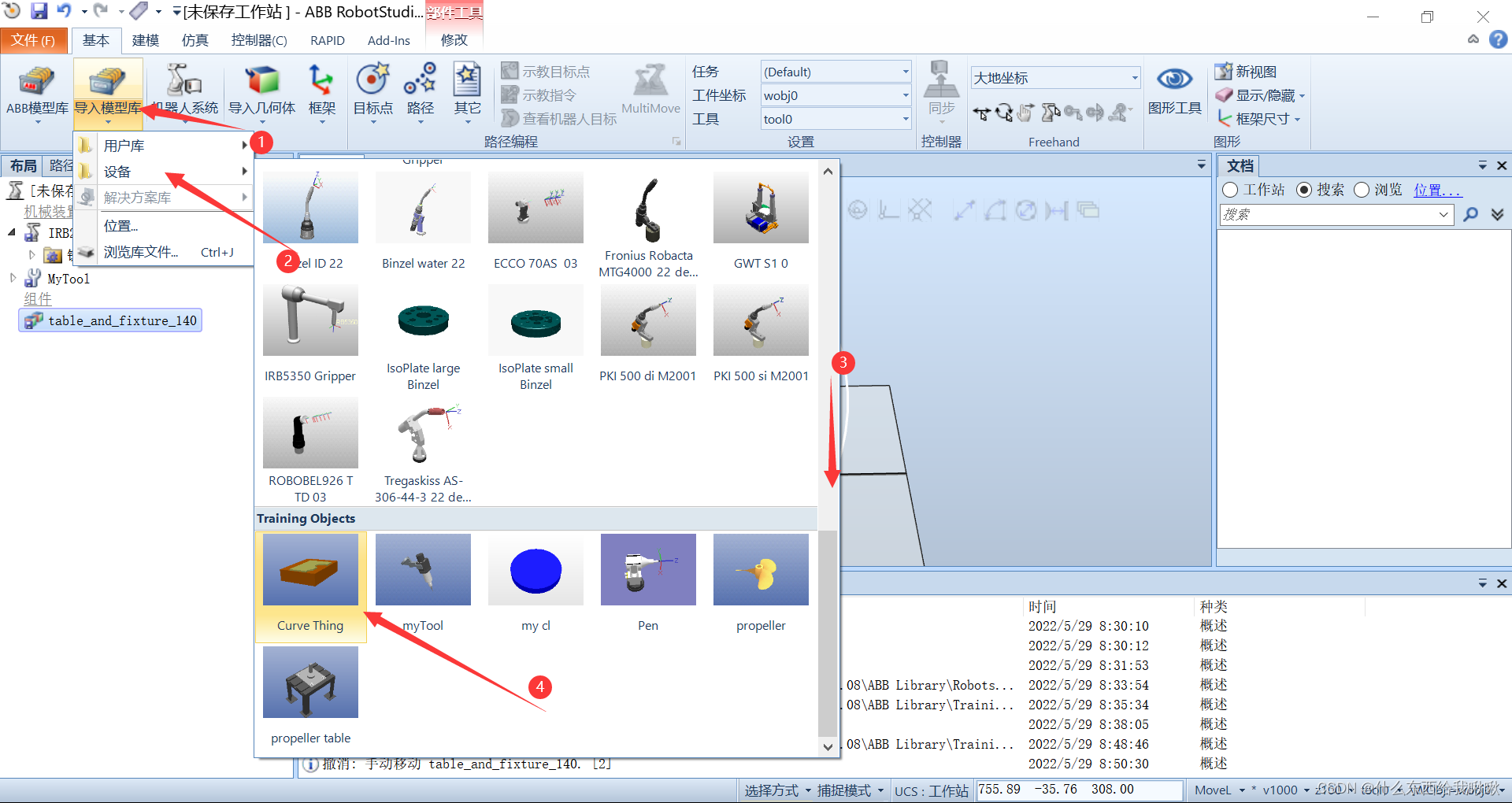This screenshot has height=803, width=1512.
Task: Click the gallery vertical scrollbar thumb
Action: click(x=828, y=632)
